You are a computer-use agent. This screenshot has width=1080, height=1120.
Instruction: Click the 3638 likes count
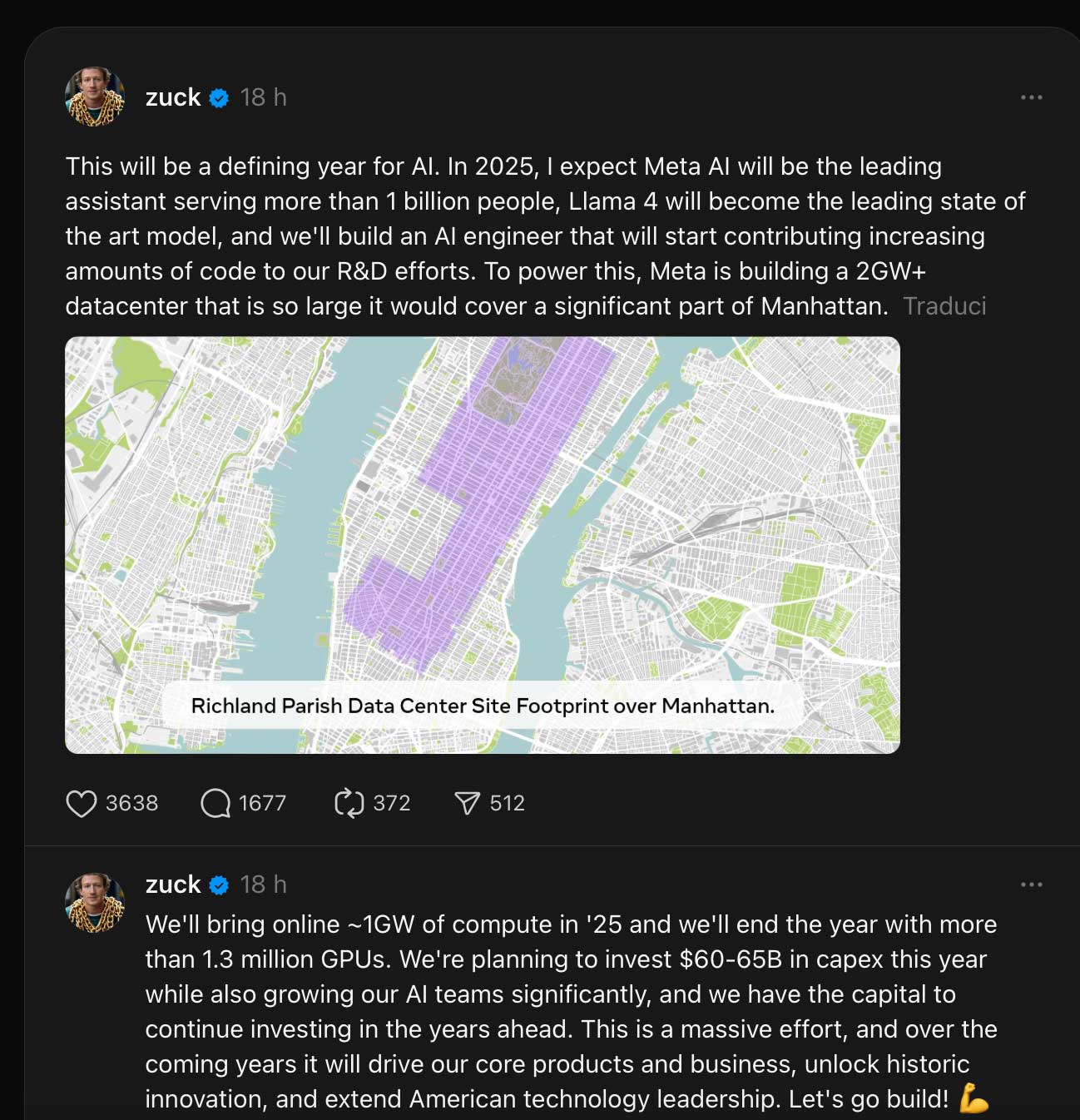tap(131, 804)
